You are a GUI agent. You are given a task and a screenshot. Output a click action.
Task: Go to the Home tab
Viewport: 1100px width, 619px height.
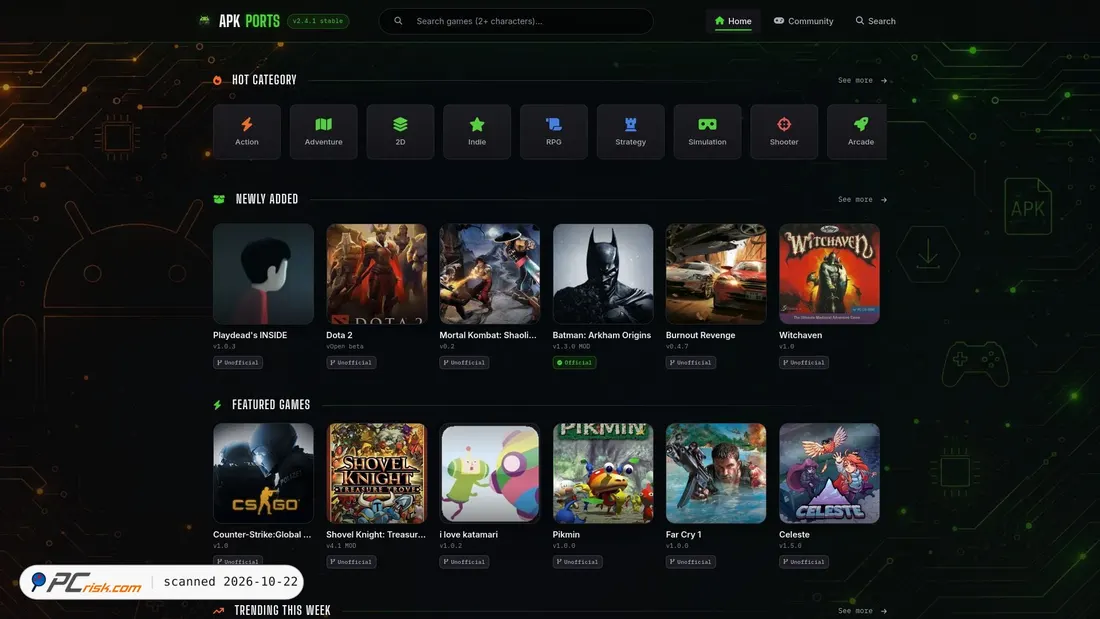(x=733, y=21)
